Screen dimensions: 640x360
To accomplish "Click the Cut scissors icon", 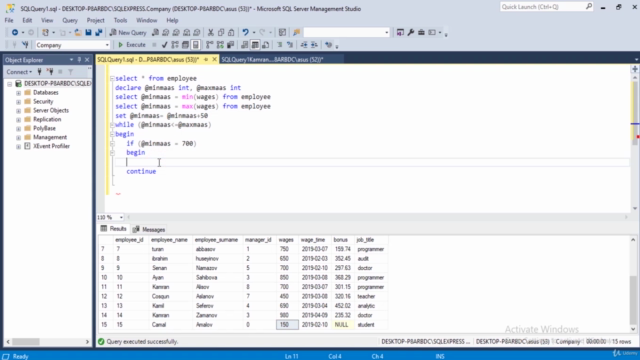I will 211,32.
